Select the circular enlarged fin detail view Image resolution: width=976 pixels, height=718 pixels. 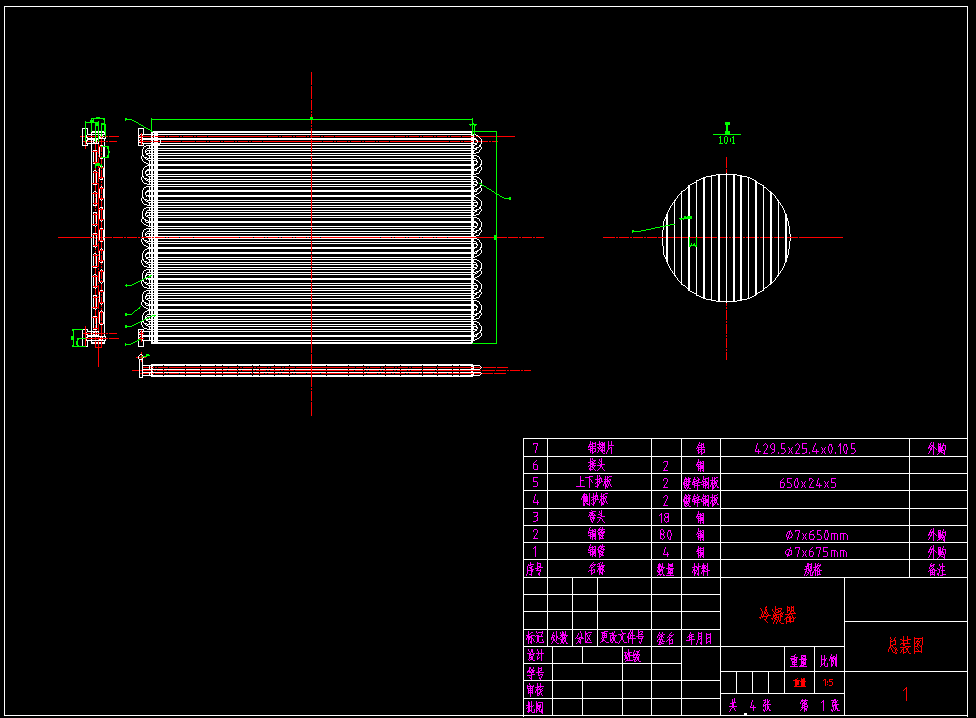(726, 238)
